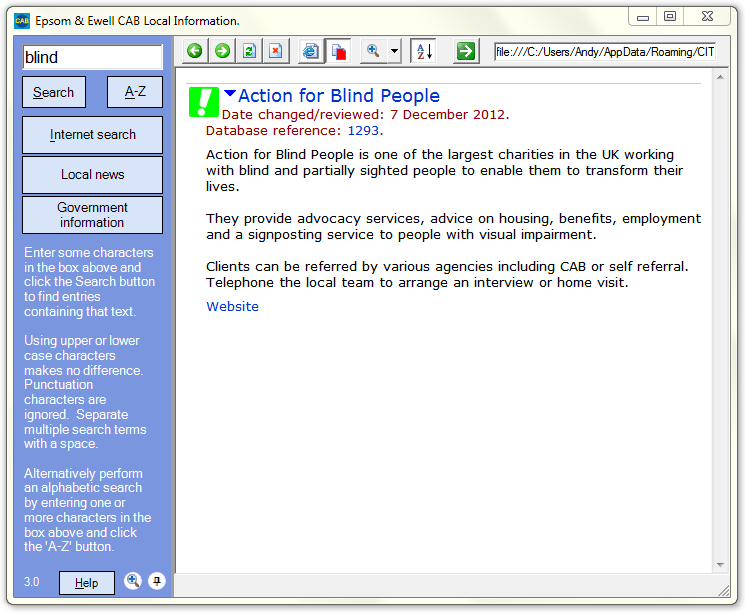The width and height of the screenshot is (745, 613).
Task: Refresh the page with the reload icon
Action: [x=249, y=51]
